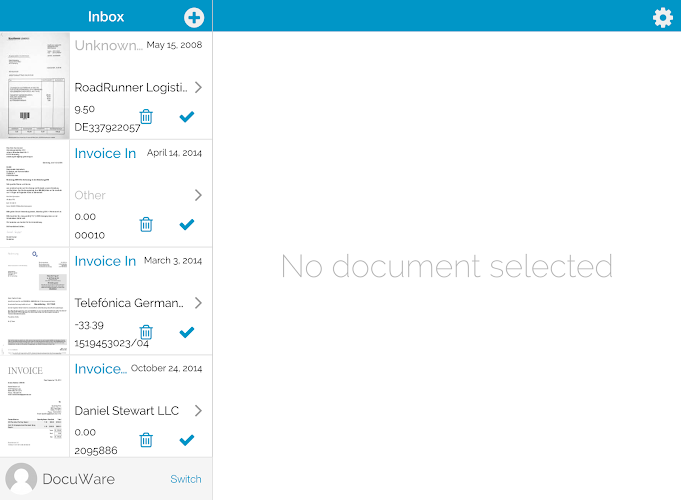Select Invoice In label dated March 3
Viewport: 681px width, 500px height.
tap(105, 261)
